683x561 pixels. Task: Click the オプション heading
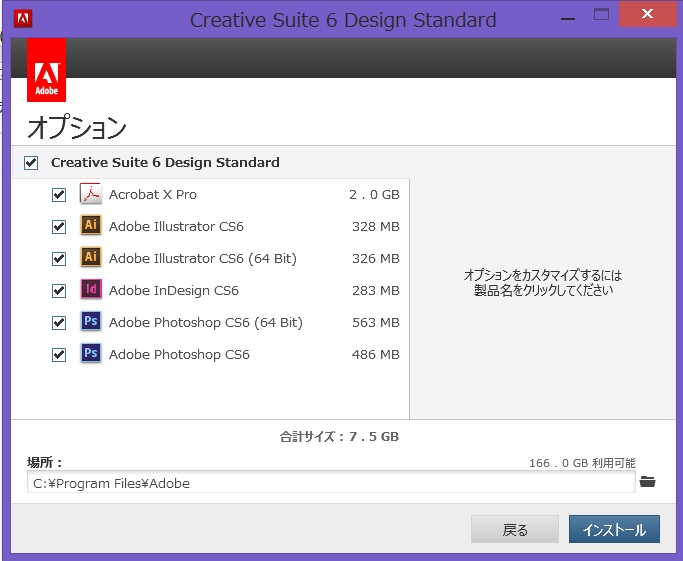77,127
